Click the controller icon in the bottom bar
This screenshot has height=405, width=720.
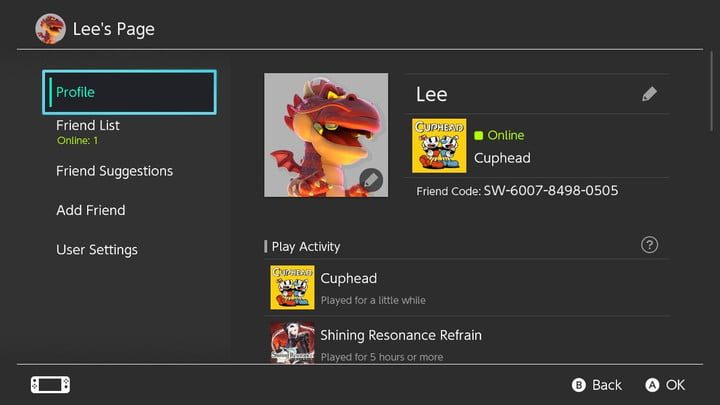coord(49,384)
